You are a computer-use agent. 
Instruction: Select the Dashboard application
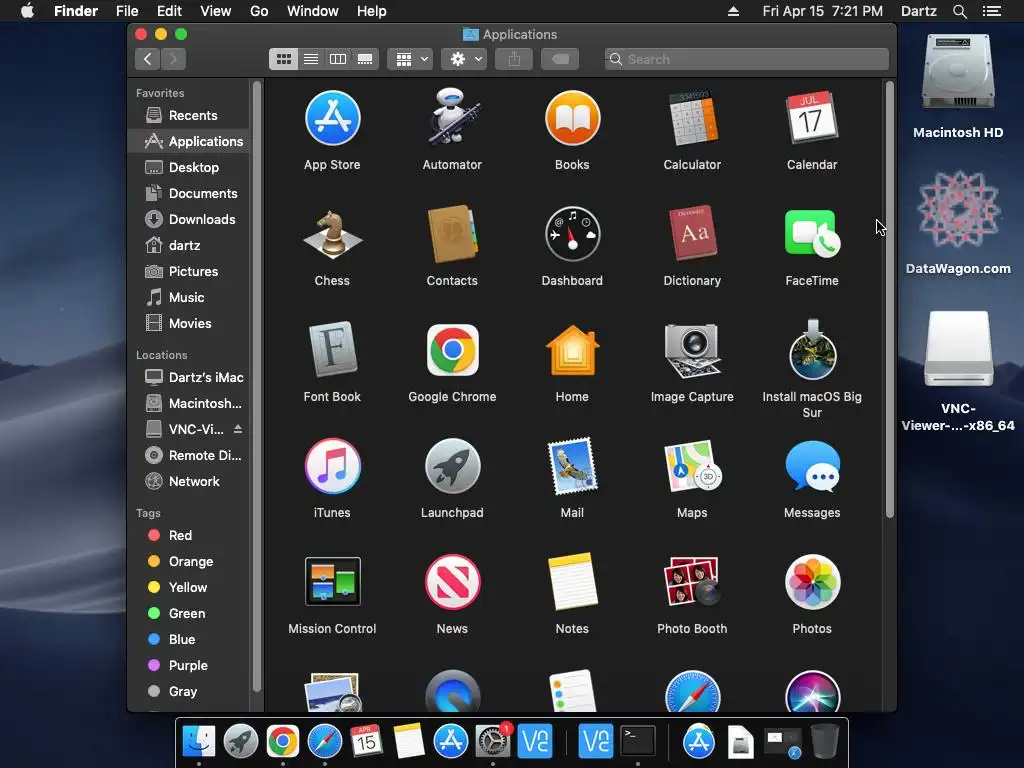572,234
